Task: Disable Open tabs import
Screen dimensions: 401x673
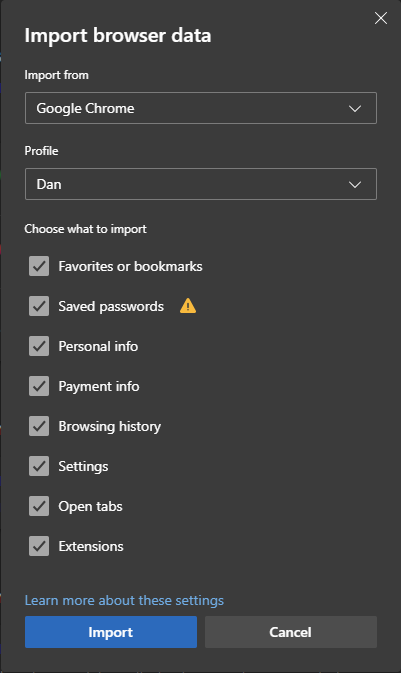Action: [39, 506]
